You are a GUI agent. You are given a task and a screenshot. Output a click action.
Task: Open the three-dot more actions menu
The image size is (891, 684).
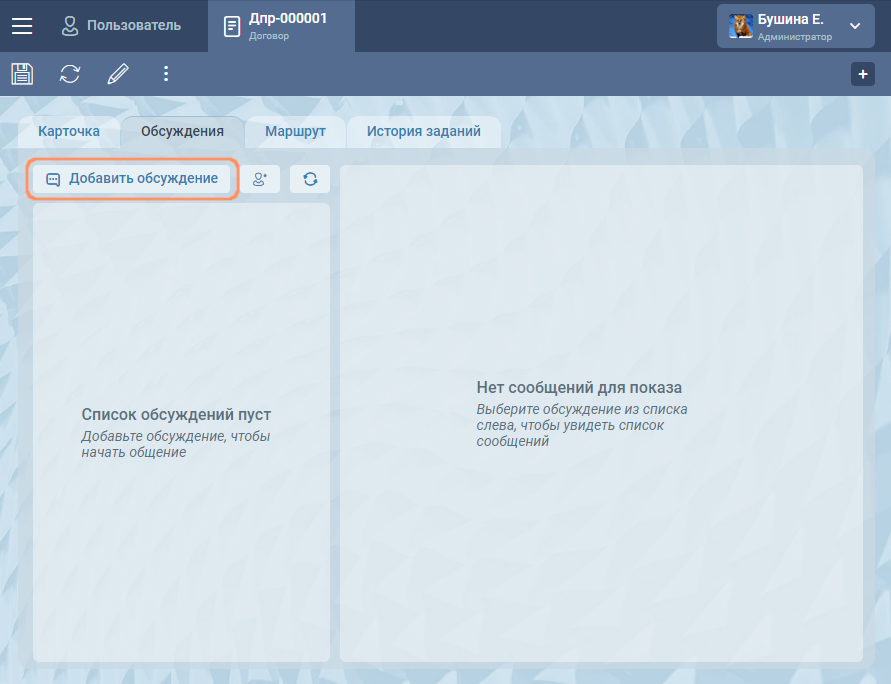point(166,74)
